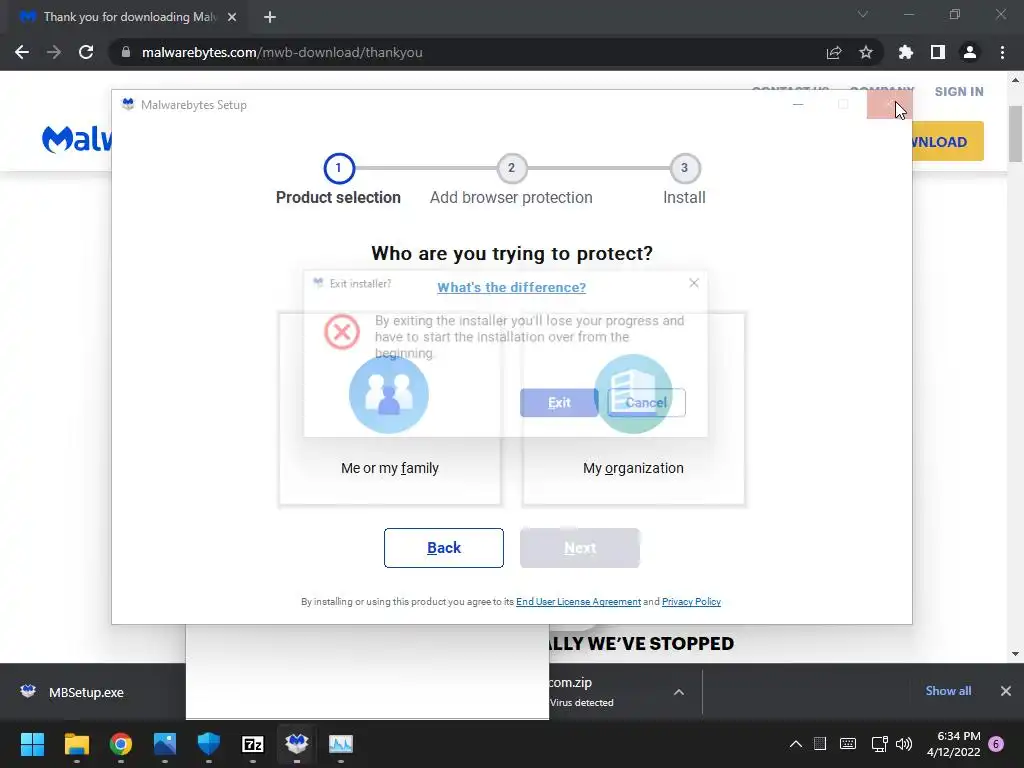
Task: Close the Exit installer dialog
Action: point(694,283)
